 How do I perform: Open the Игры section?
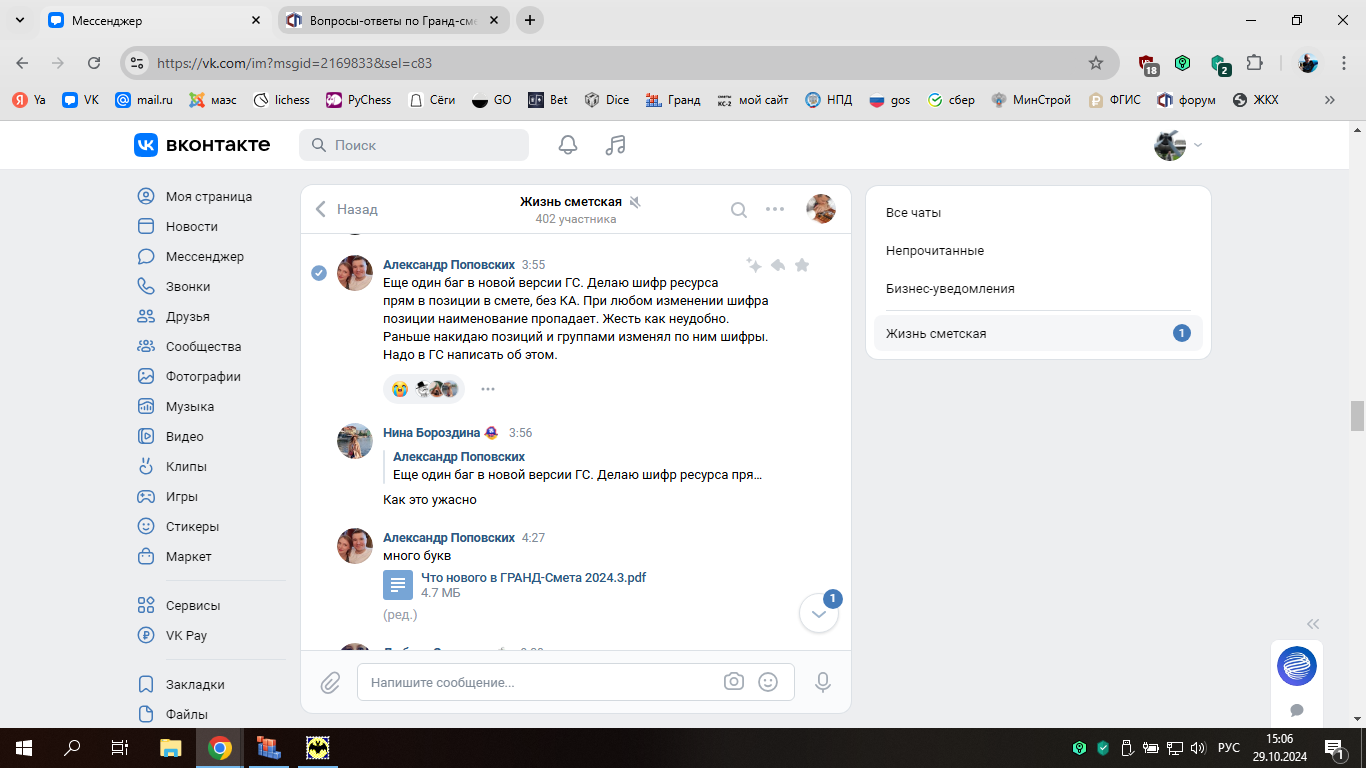(x=168, y=497)
